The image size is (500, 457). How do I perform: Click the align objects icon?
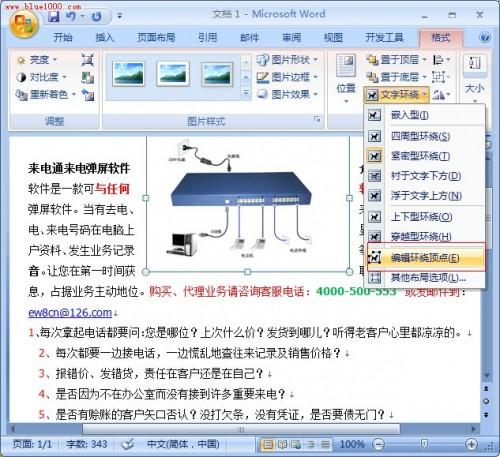pos(441,60)
